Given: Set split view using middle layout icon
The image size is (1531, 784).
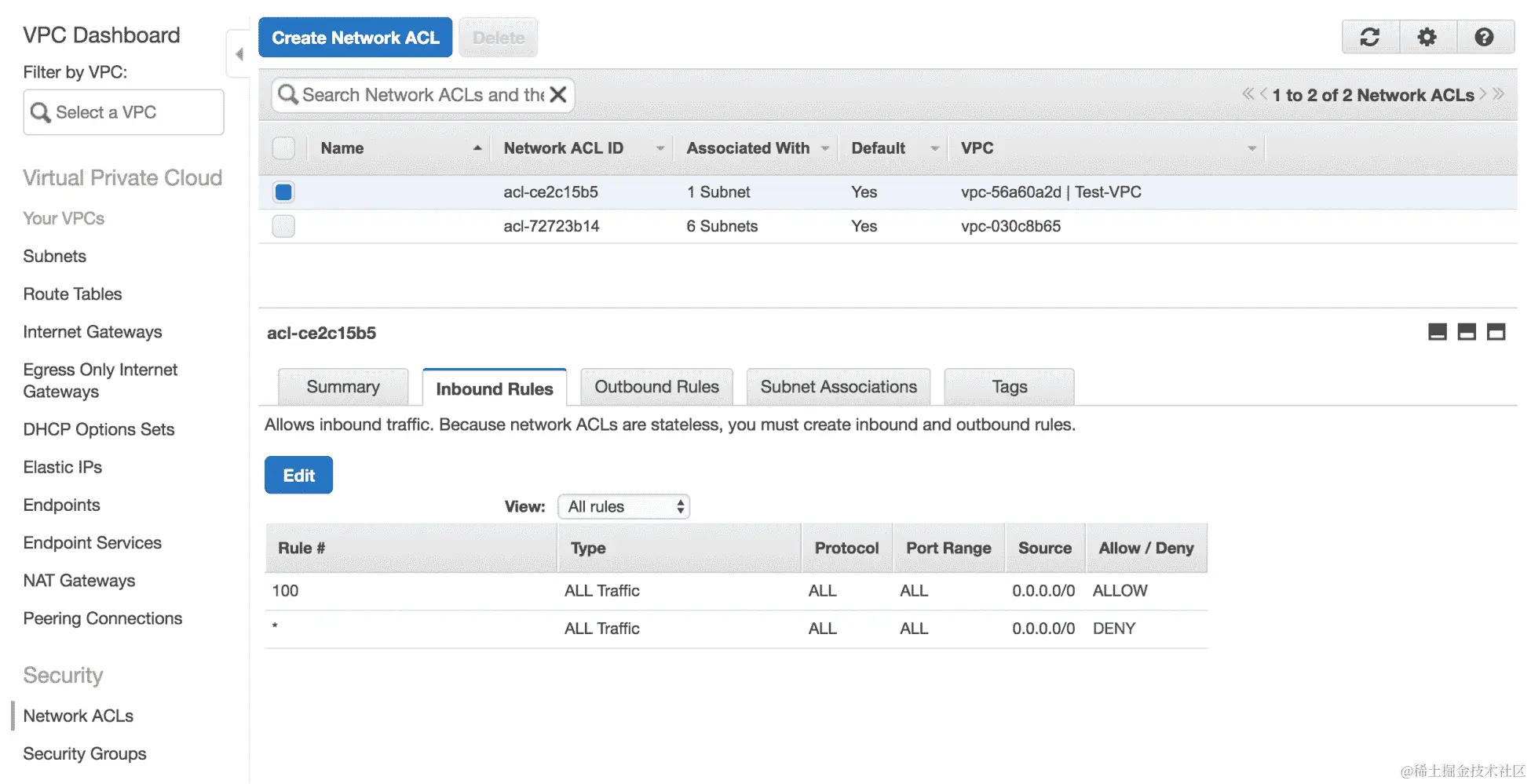Looking at the screenshot, I should (1467, 332).
